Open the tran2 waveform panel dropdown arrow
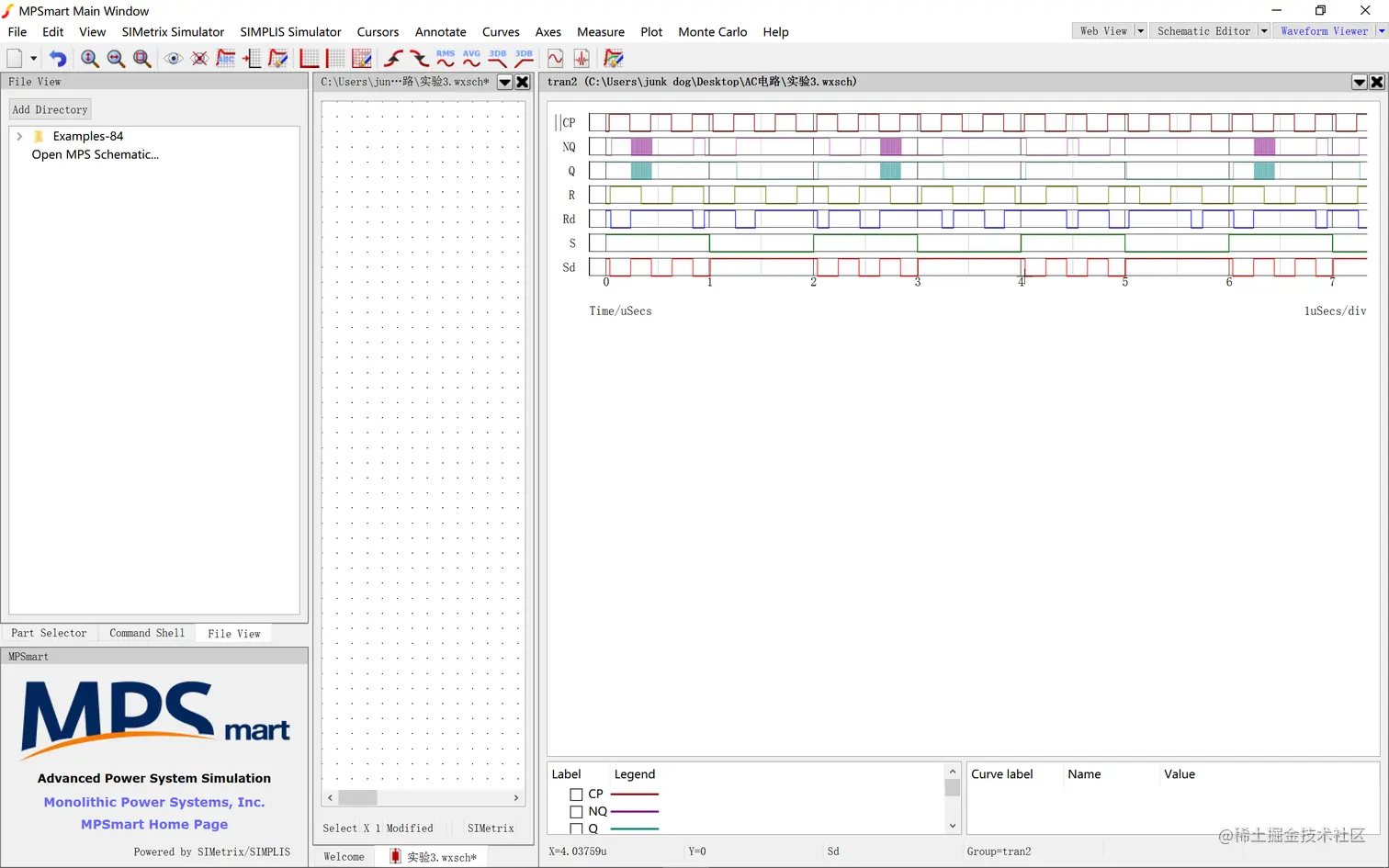Image resolution: width=1389 pixels, height=868 pixels. (x=1360, y=82)
